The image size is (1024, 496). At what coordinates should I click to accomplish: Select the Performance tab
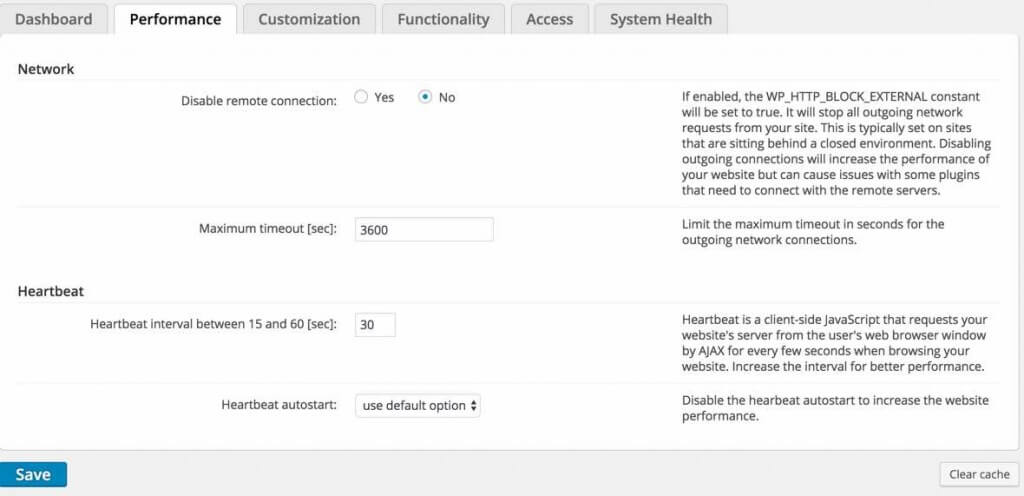pos(175,19)
